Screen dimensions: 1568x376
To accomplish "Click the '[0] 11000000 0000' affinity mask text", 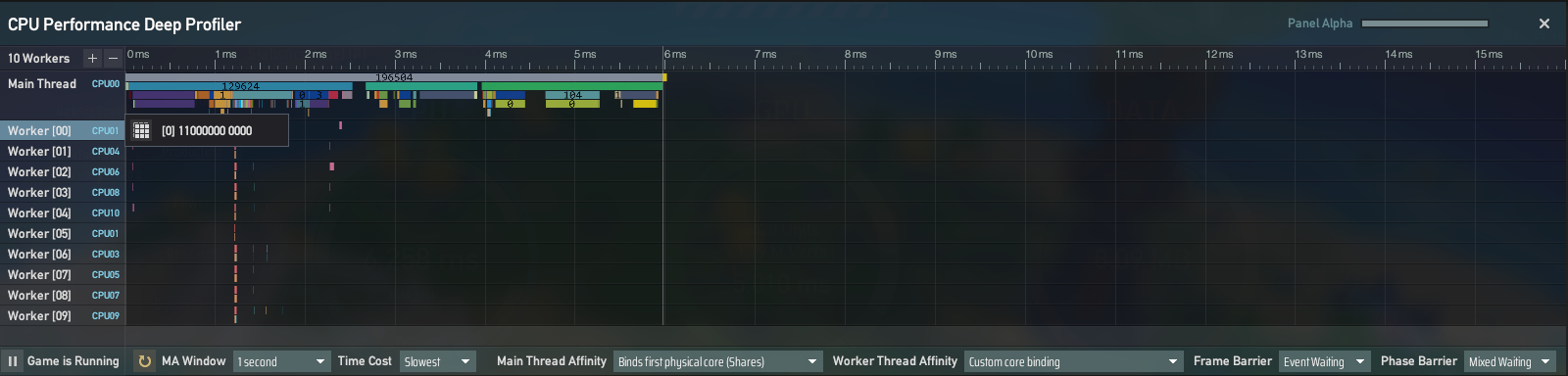I will point(207,130).
